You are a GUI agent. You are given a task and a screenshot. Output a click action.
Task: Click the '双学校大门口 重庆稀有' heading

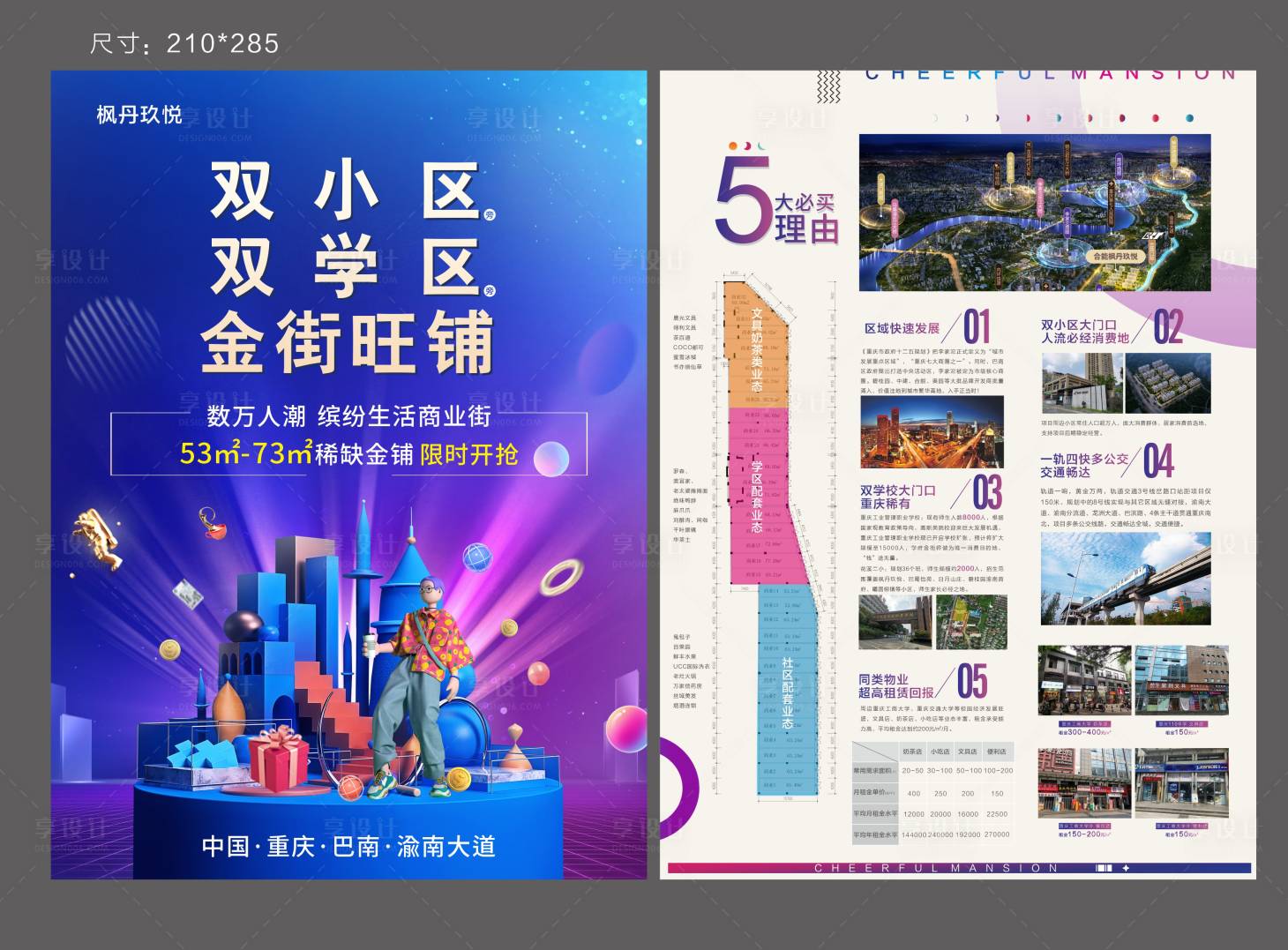[x=898, y=497]
